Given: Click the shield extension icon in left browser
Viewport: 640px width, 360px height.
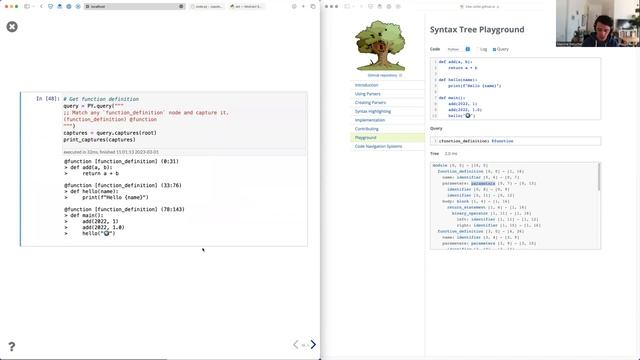Looking at the screenshot, I should (51, 7).
